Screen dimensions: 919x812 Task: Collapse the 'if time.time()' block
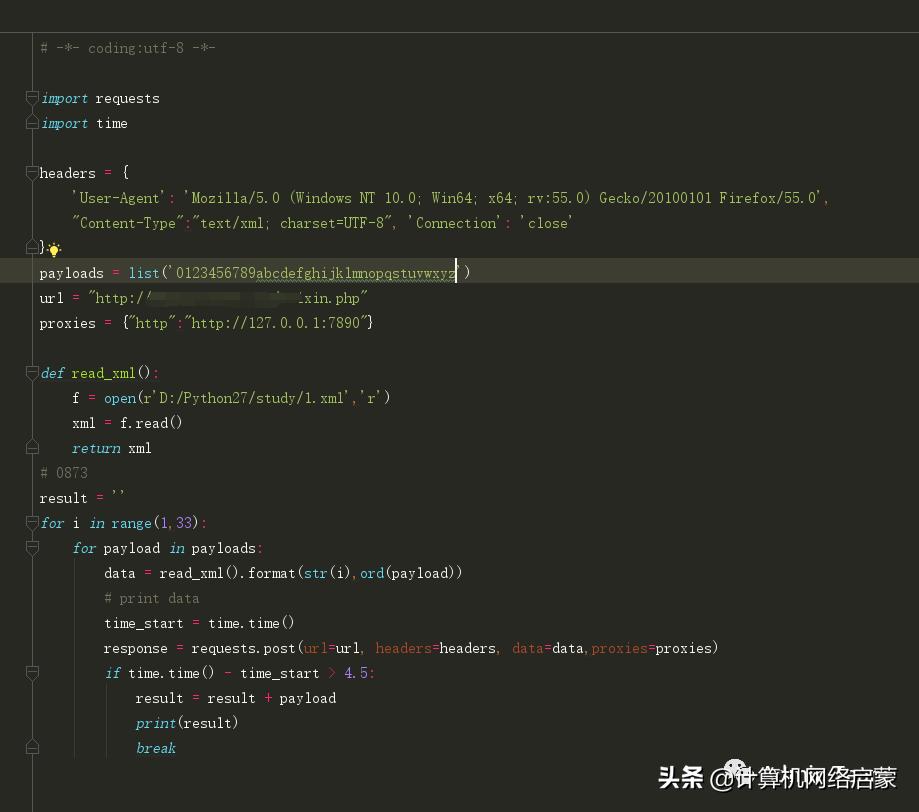32,673
